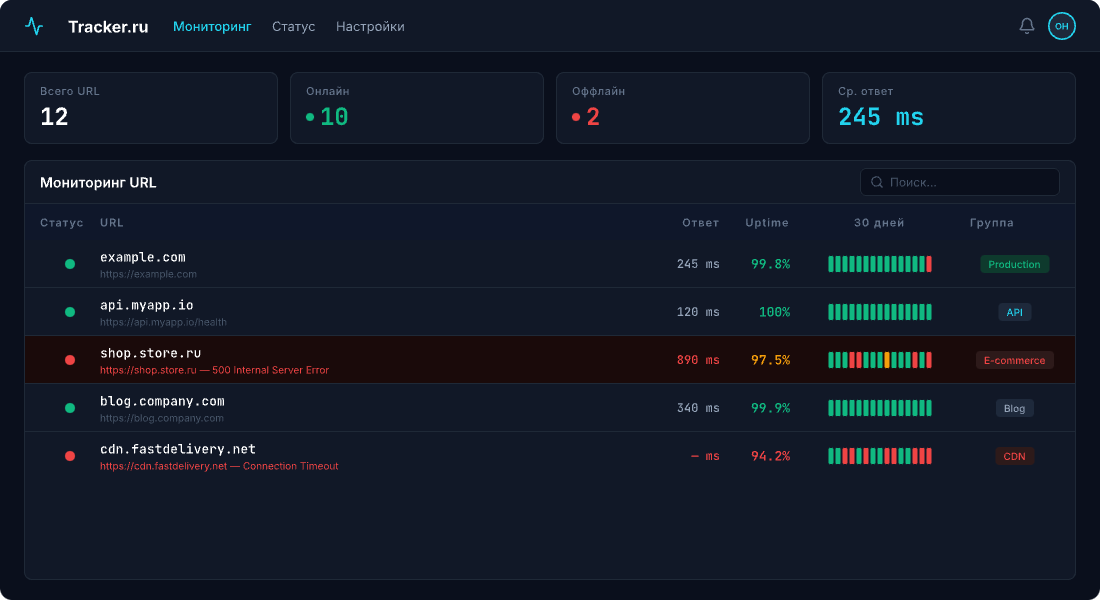The height and width of the screenshot is (600, 1100).
Task: Click the 30-day uptime bar for shop.store.ru
Action: coord(880,360)
